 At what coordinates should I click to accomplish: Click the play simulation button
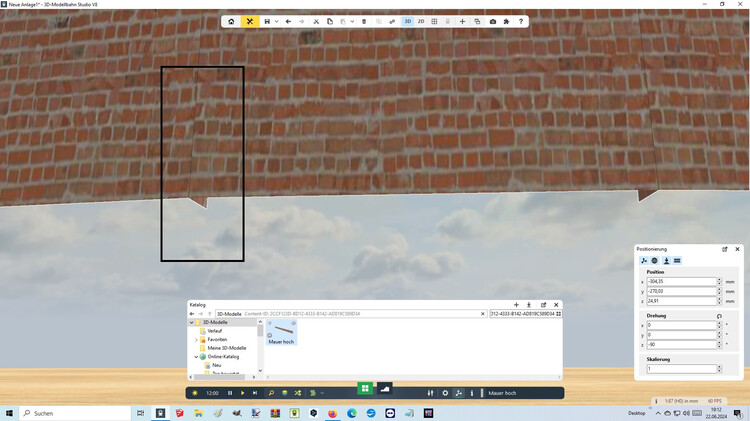[242, 393]
